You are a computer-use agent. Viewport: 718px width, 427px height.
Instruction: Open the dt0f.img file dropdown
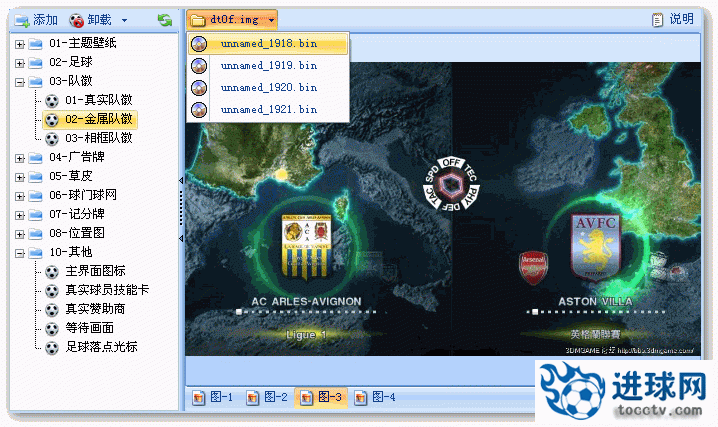click(232, 20)
